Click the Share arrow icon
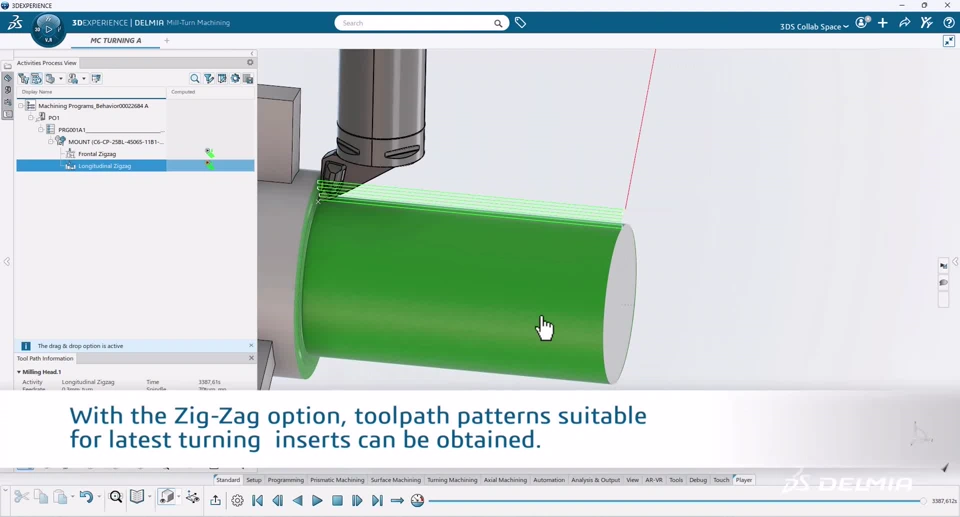The width and height of the screenshot is (960, 517). tap(904, 23)
